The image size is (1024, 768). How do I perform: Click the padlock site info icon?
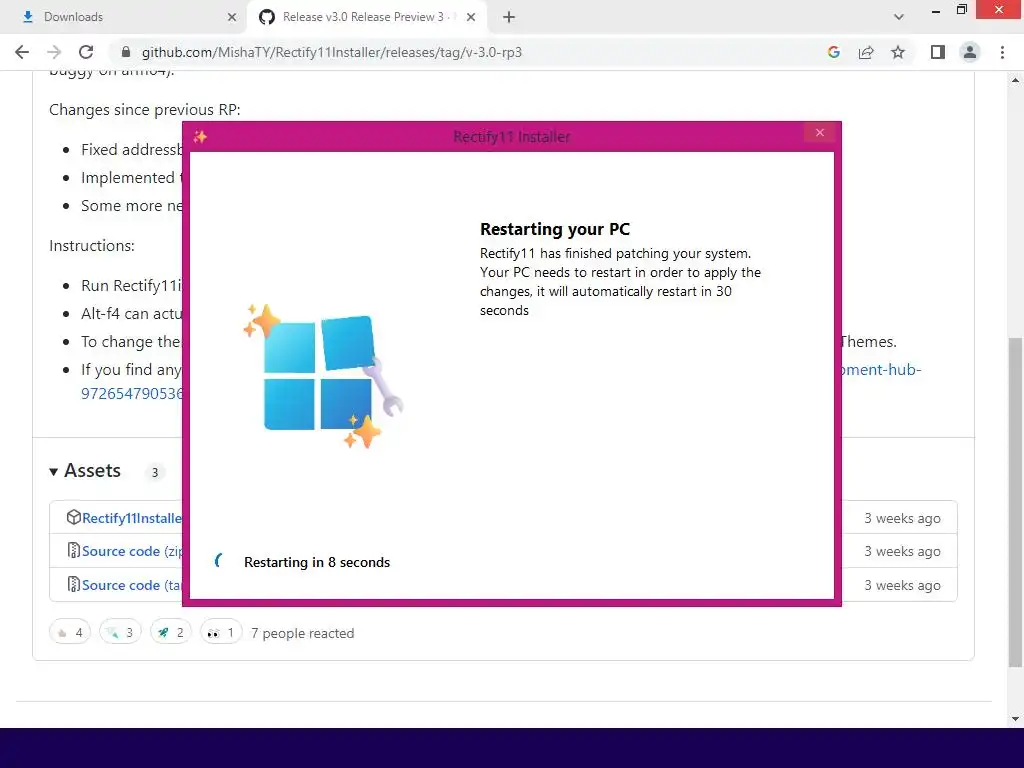(x=126, y=52)
